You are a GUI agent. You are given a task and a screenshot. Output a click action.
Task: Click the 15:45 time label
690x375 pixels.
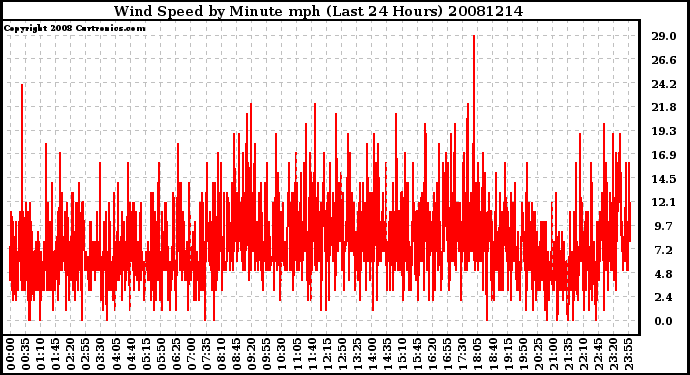[417, 354]
